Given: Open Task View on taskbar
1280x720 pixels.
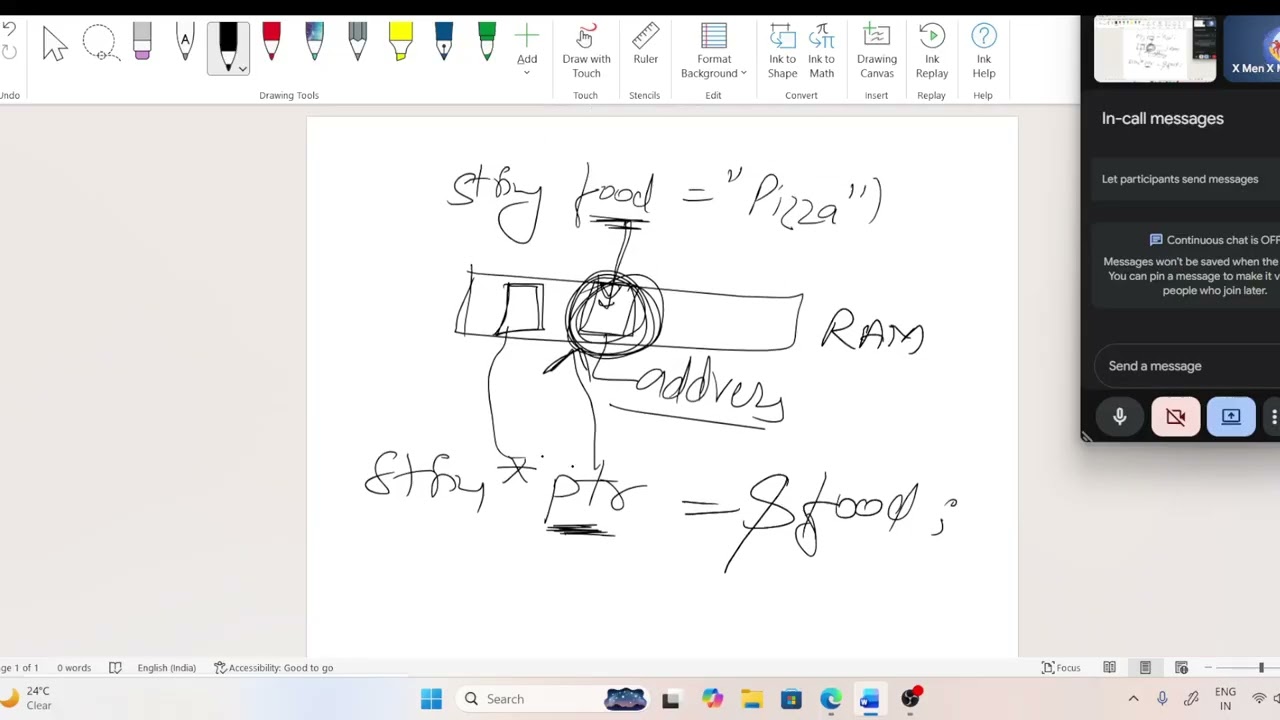Looking at the screenshot, I should (x=671, y=699).
